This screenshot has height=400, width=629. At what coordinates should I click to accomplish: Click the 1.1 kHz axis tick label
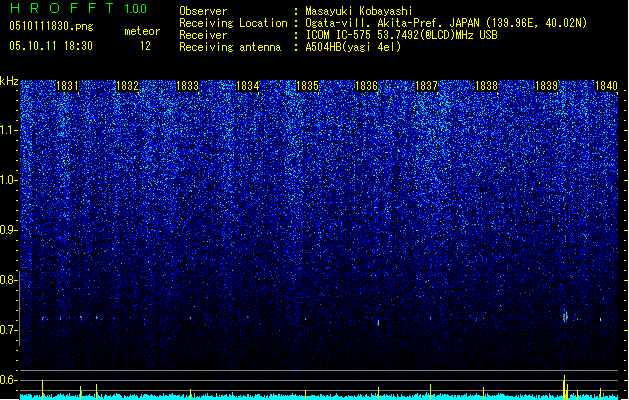pyautogui.click(x=9, y=130)
